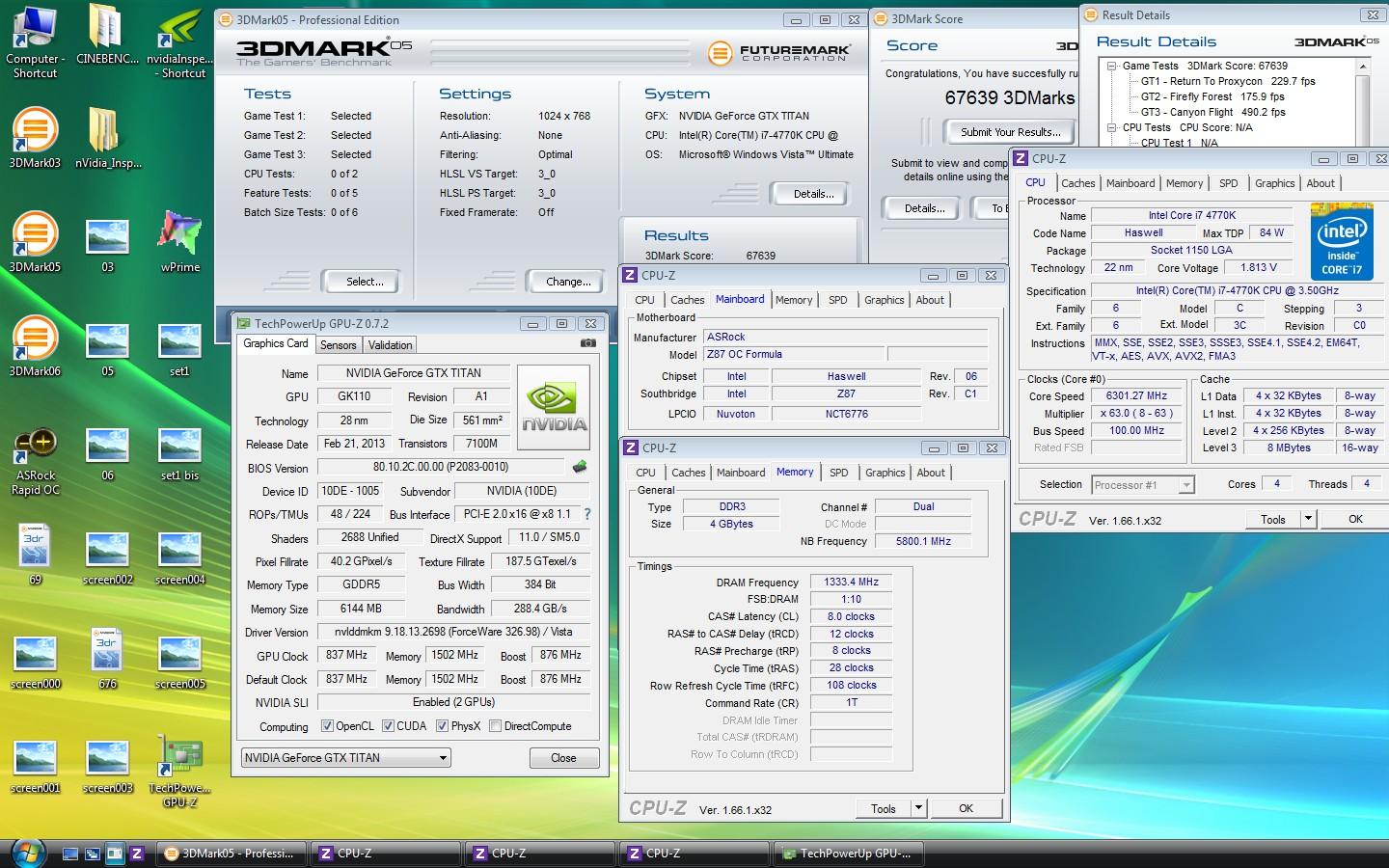
Task: Open the GPU selection dropdown in GPU-Z
Action: [346, 758]
